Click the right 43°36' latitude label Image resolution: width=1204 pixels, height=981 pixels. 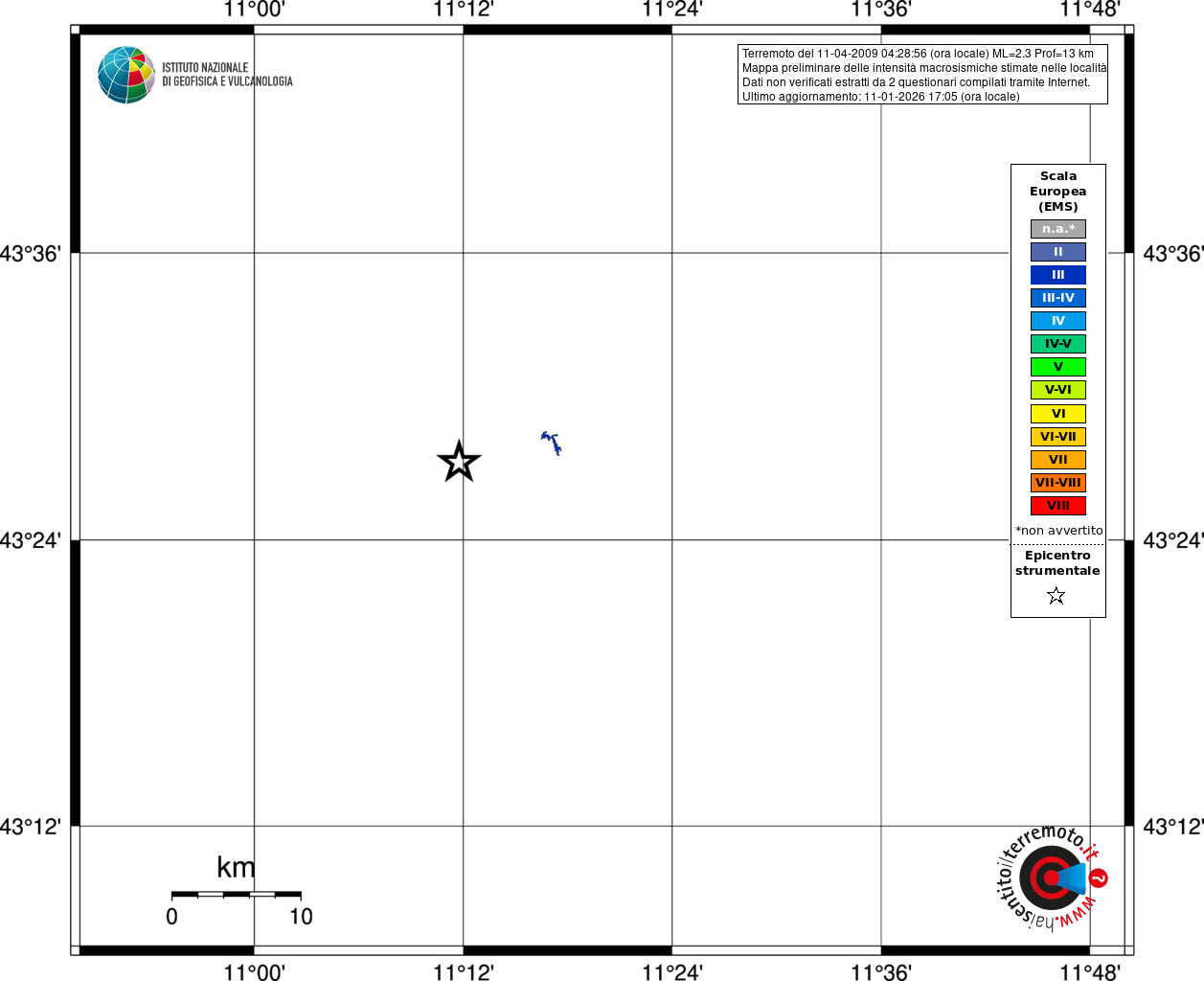[1173, 254]
